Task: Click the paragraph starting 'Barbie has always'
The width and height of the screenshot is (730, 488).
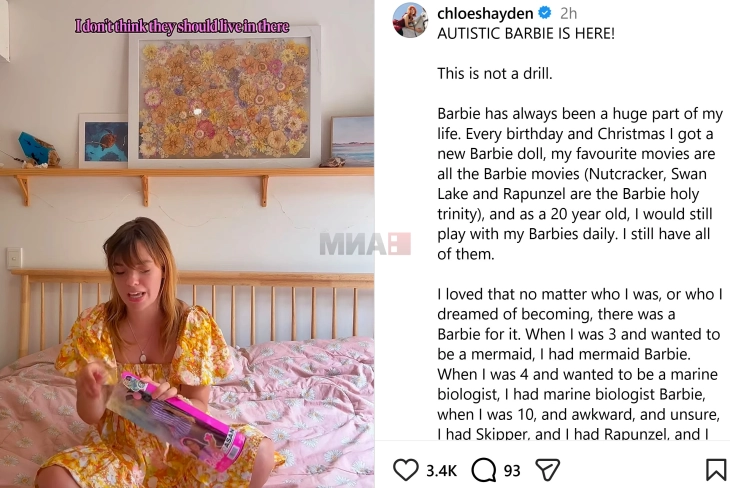Action: tap(580, 183)
